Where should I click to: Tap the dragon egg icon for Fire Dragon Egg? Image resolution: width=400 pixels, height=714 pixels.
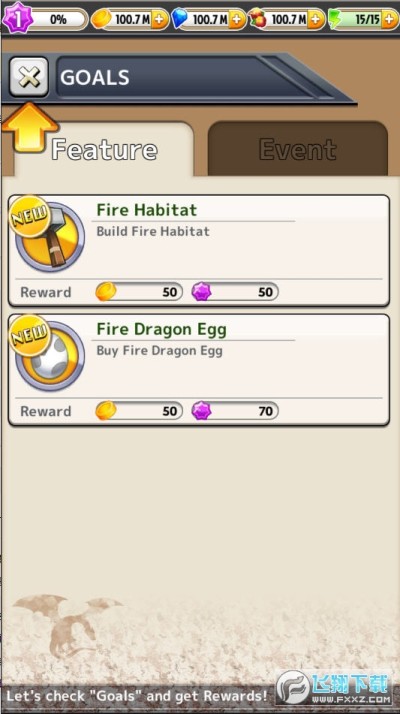[x=50, y=357]
